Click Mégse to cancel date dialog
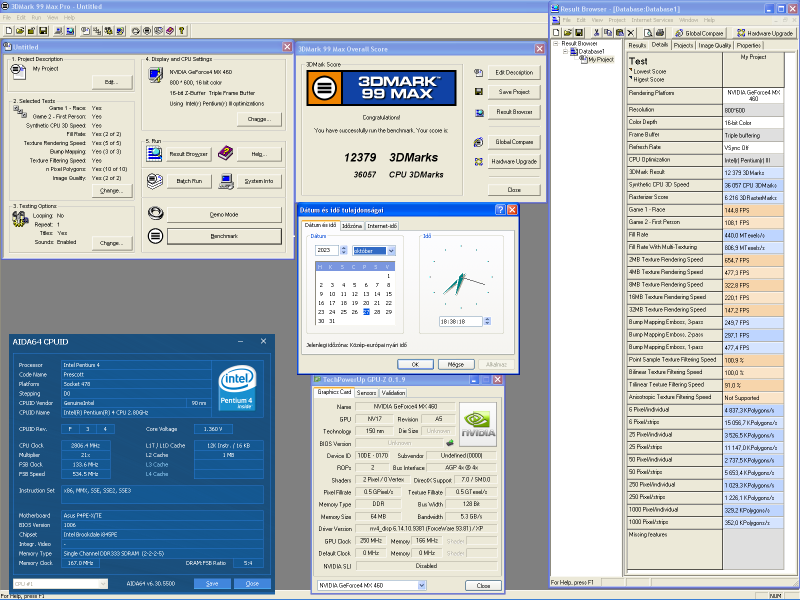This screenshot has height=600, width=800. pos(456,364)
